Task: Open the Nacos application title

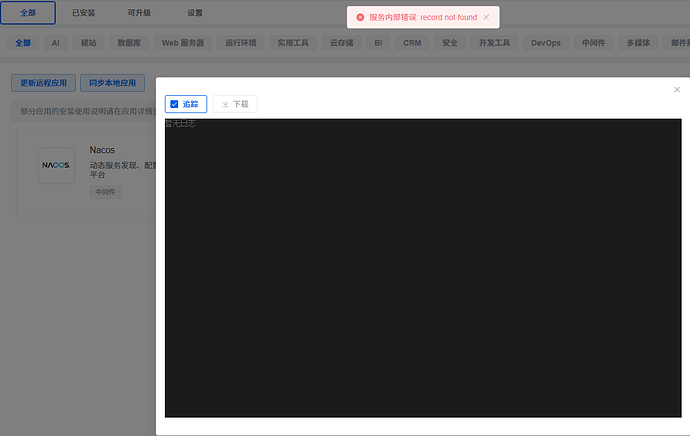Action: tap(102, 150)
